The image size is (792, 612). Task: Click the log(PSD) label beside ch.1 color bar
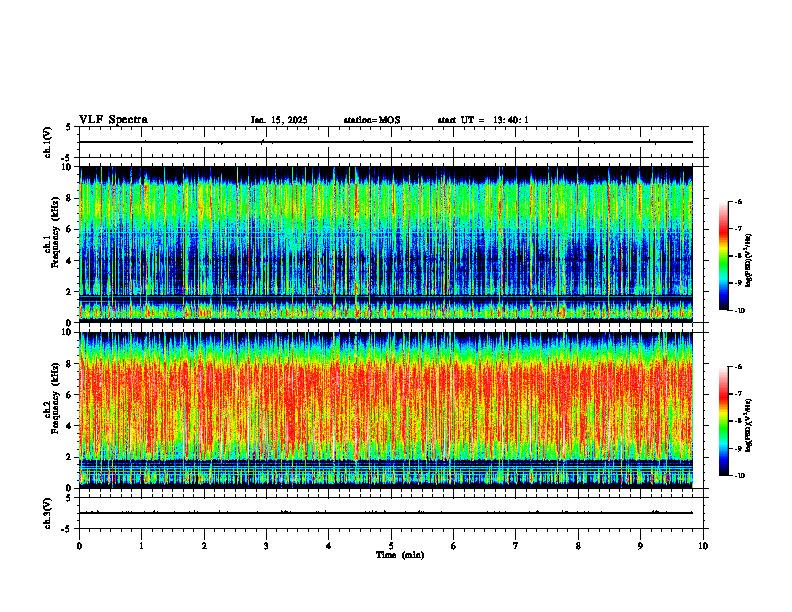click(x=749, y=261)
